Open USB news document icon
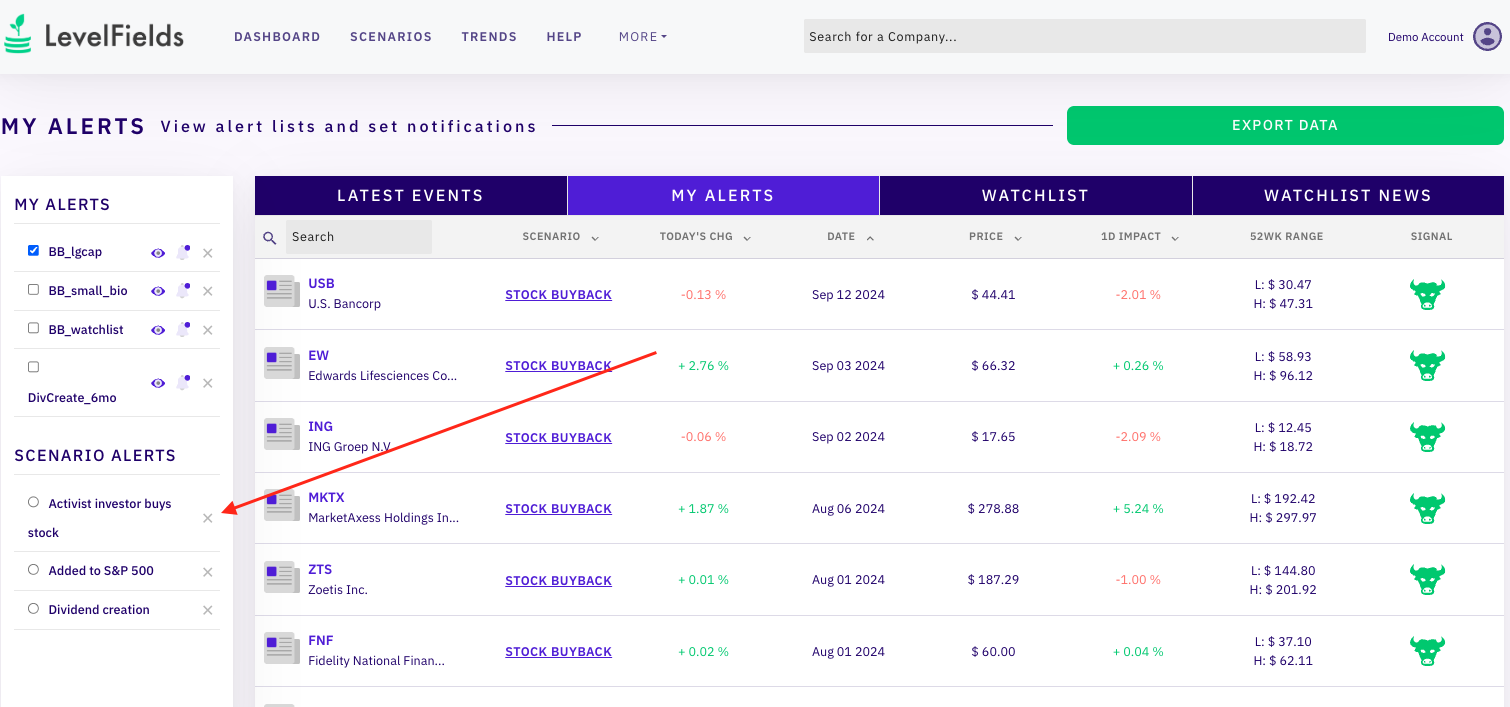The image size is (1510, 707). [281, 292]
